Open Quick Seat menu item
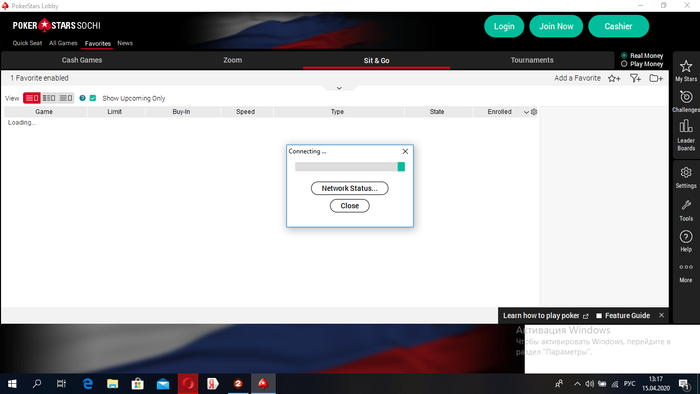 point(27,43)
